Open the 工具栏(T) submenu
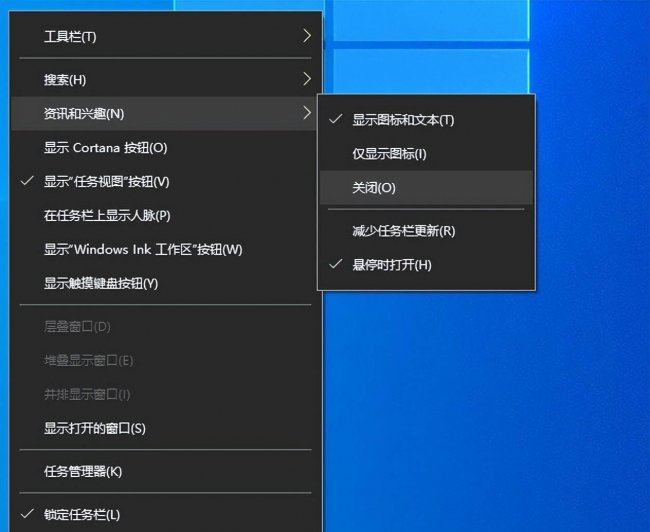 [165, 36]
